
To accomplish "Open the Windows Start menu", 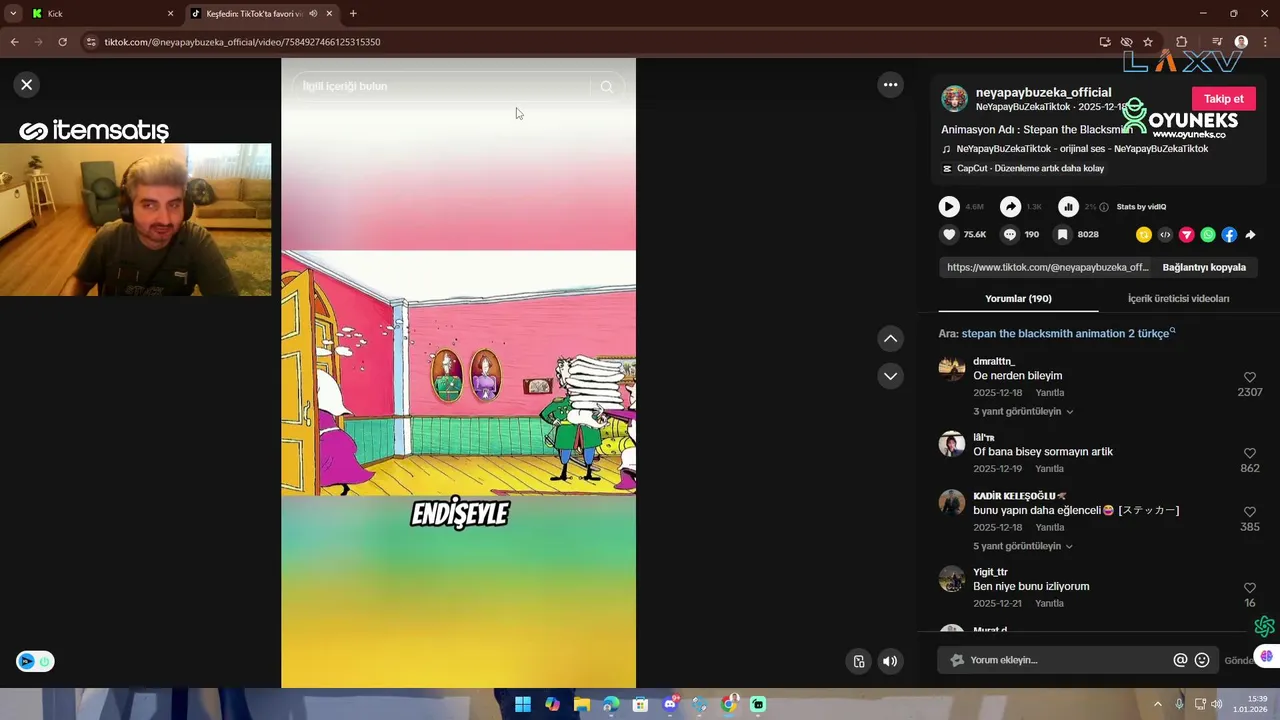I will pos(523,705).
